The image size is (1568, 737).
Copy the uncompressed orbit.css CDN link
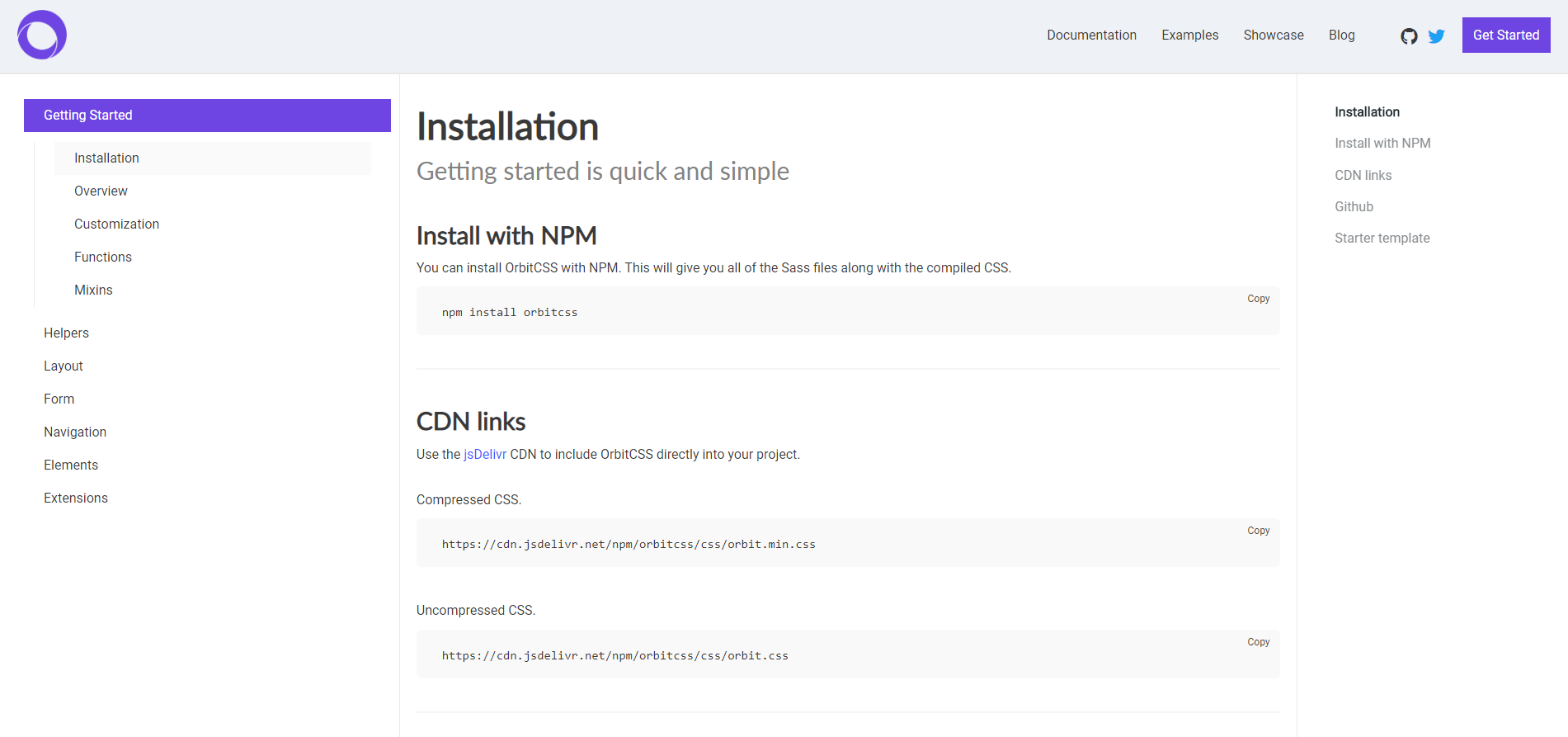coord(1258,642)
